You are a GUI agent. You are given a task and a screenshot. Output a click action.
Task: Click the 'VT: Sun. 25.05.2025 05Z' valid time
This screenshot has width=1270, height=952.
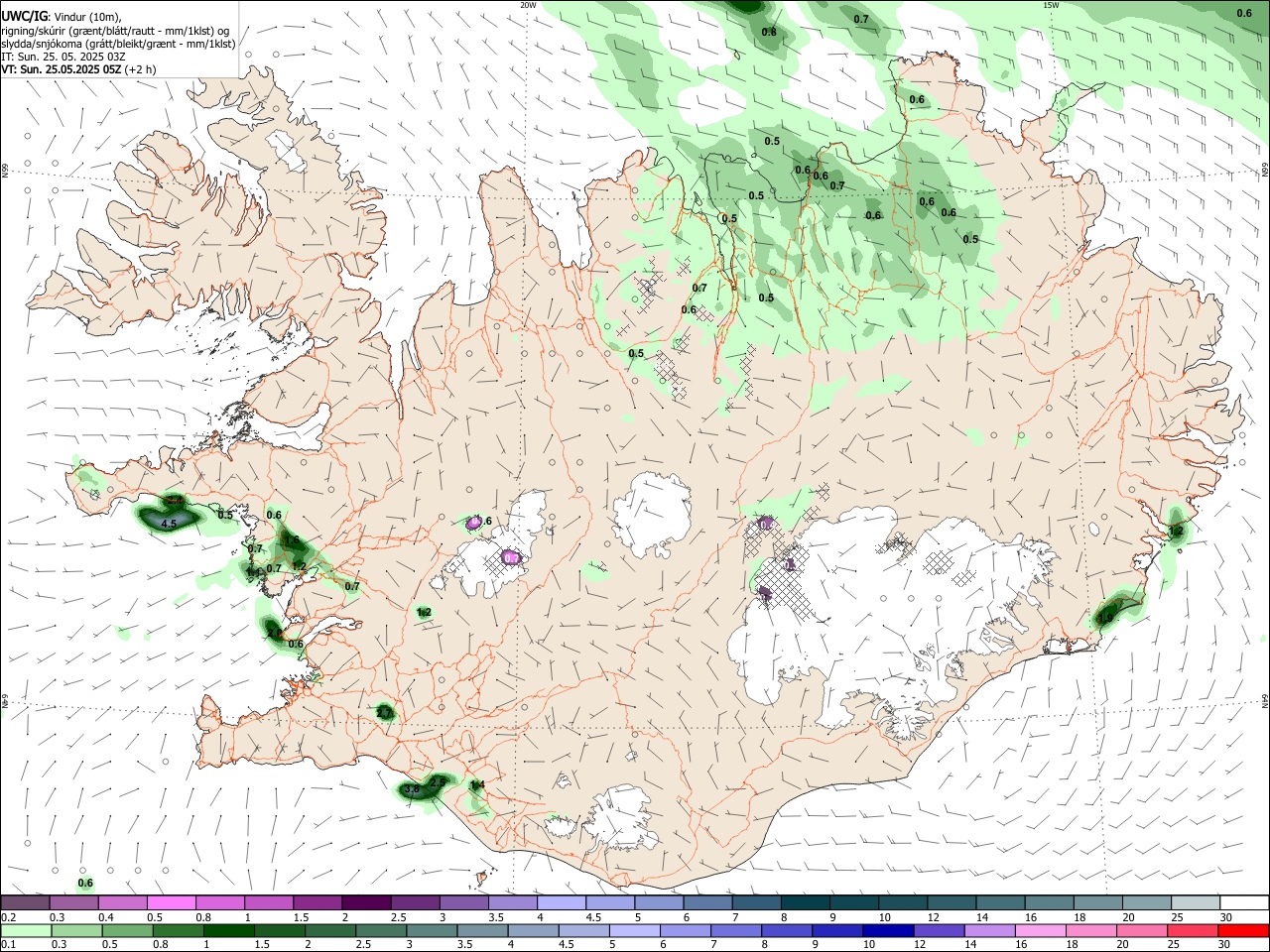coord(63,69)
